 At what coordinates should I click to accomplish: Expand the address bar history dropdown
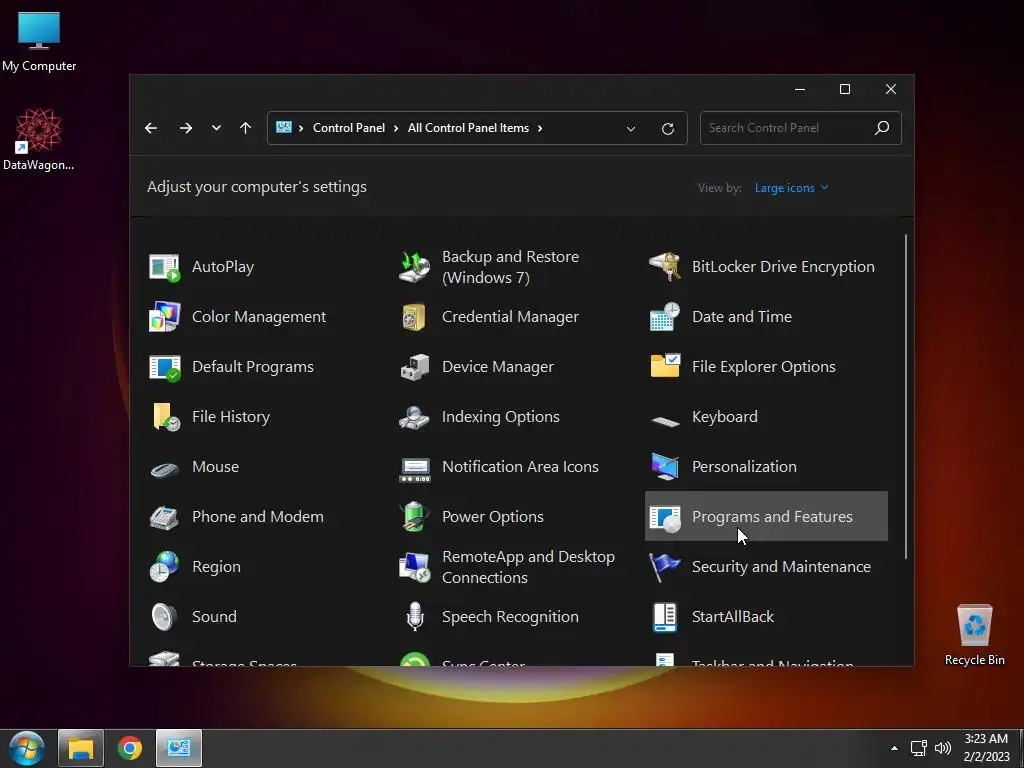pos(630,129)
